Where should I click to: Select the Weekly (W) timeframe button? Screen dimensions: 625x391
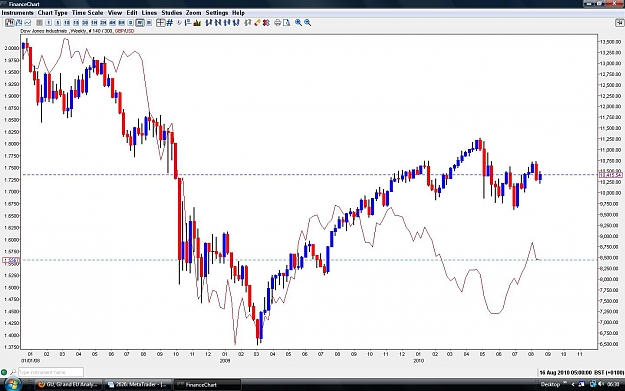point(140,23)
